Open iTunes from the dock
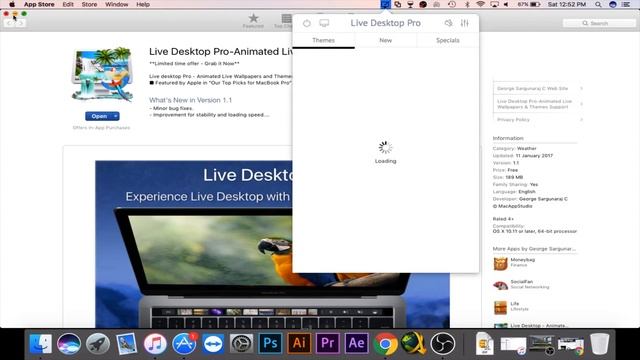The image size is (640, 360). (155, 343)
